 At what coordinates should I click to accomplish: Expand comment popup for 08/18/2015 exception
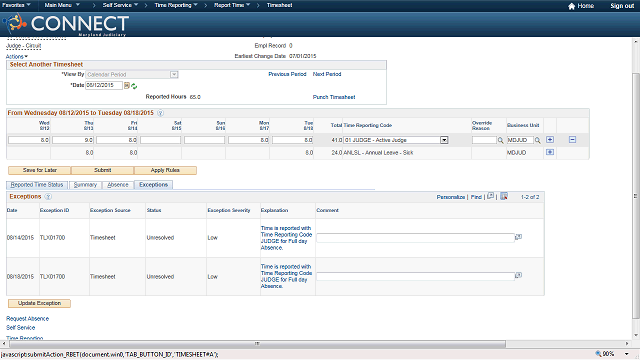[x=518, y=276]
